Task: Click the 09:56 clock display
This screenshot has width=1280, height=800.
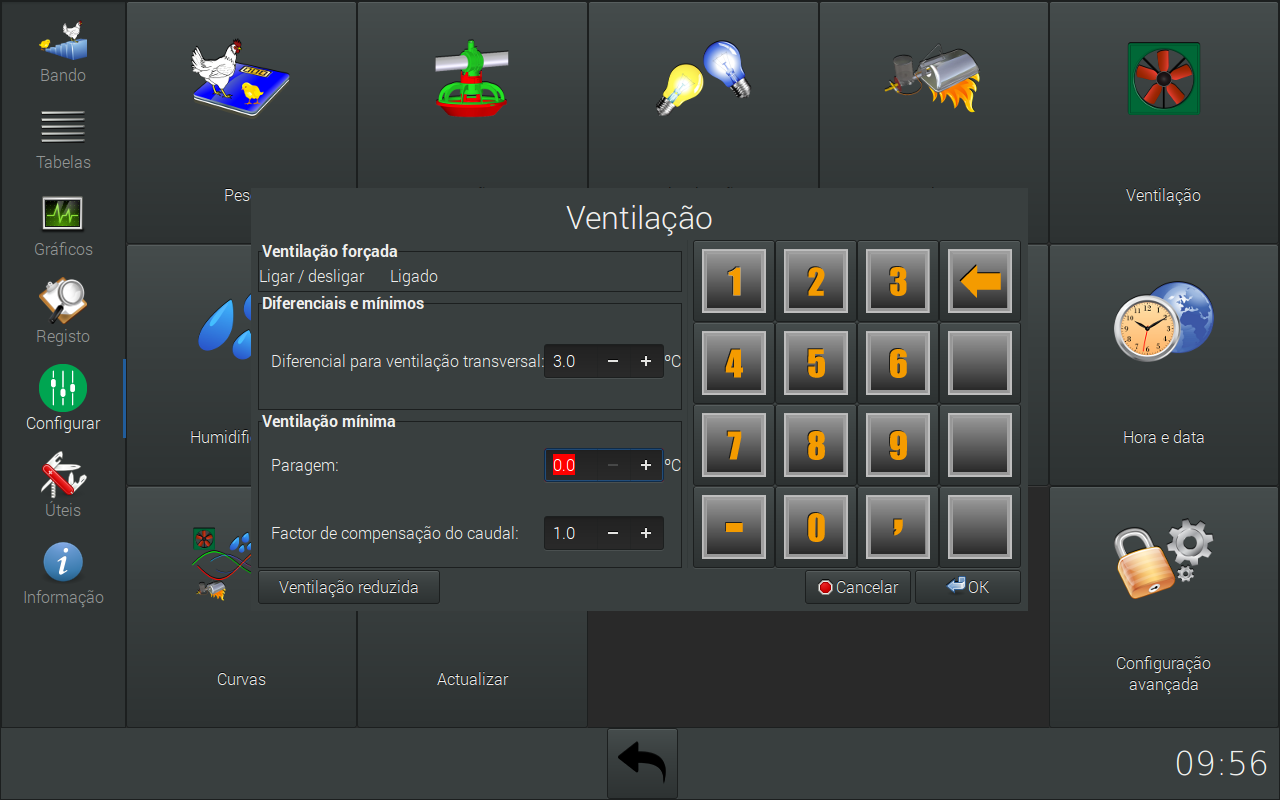Action: [x=1222, y=764]
